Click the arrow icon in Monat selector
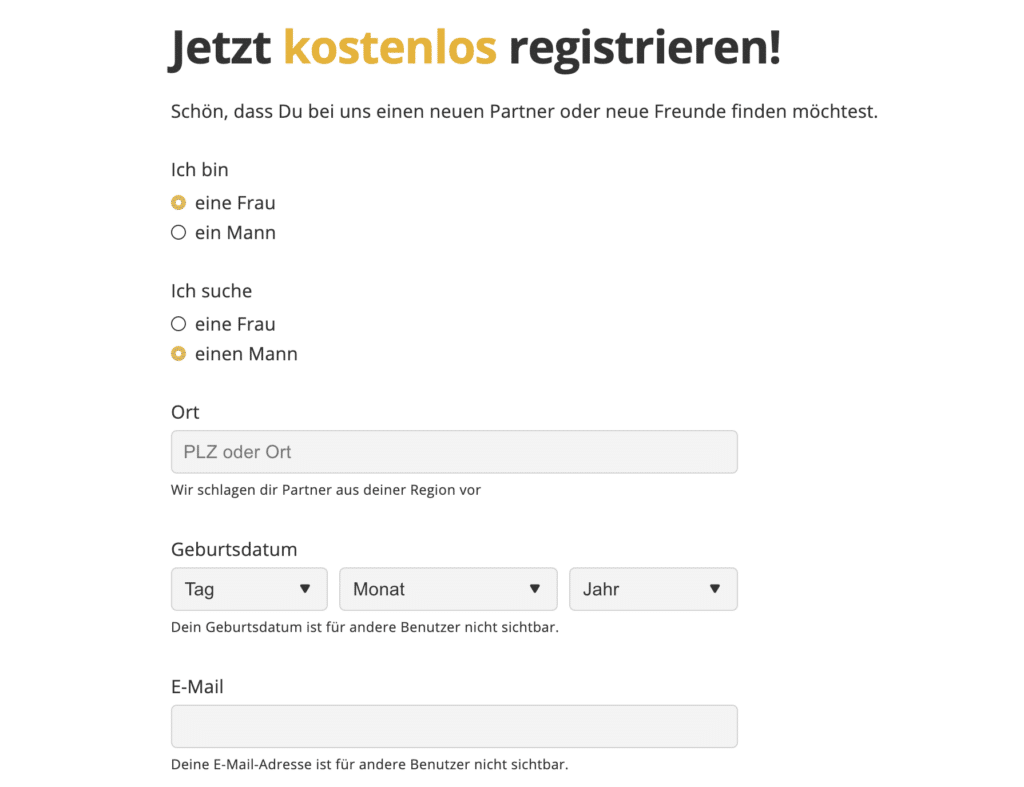 pyautogui.click(x=535, y=589)
